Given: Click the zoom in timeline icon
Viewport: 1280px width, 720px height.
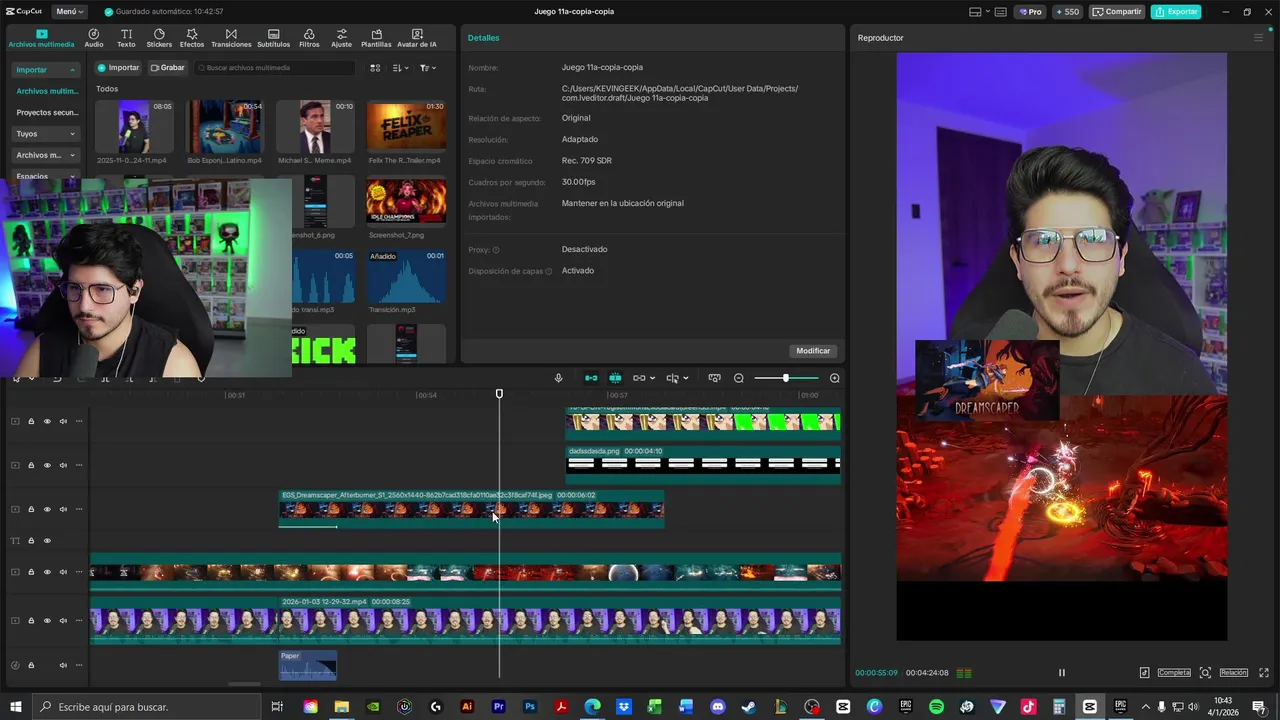Looking at the screenshot, I should coord(835,378).
